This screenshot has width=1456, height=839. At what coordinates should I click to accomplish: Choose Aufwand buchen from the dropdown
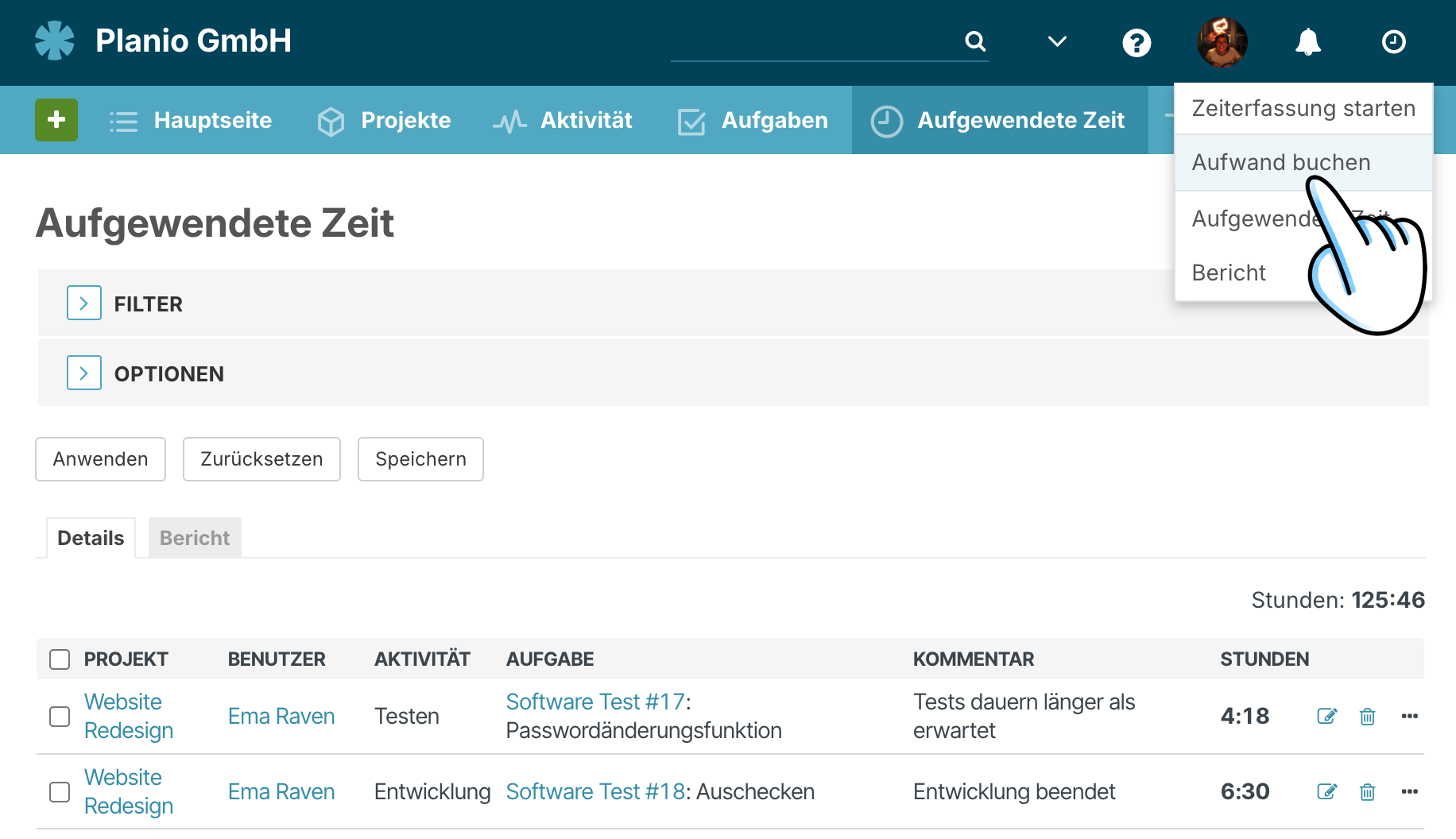(1303, 162)
